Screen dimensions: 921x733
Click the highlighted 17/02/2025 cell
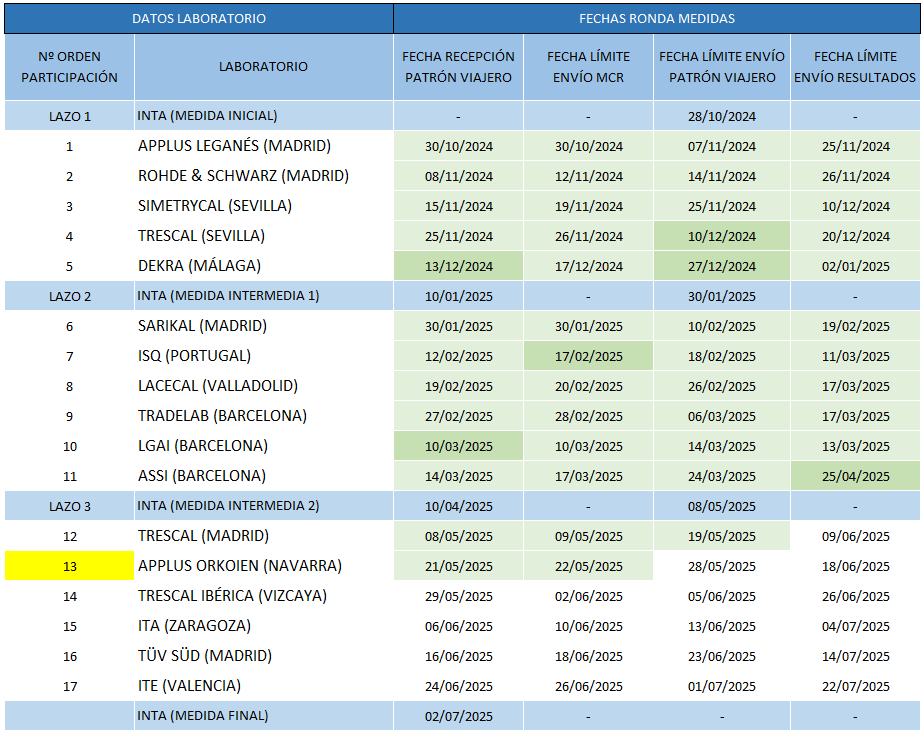pyautogui.click(x=589, y=356)
